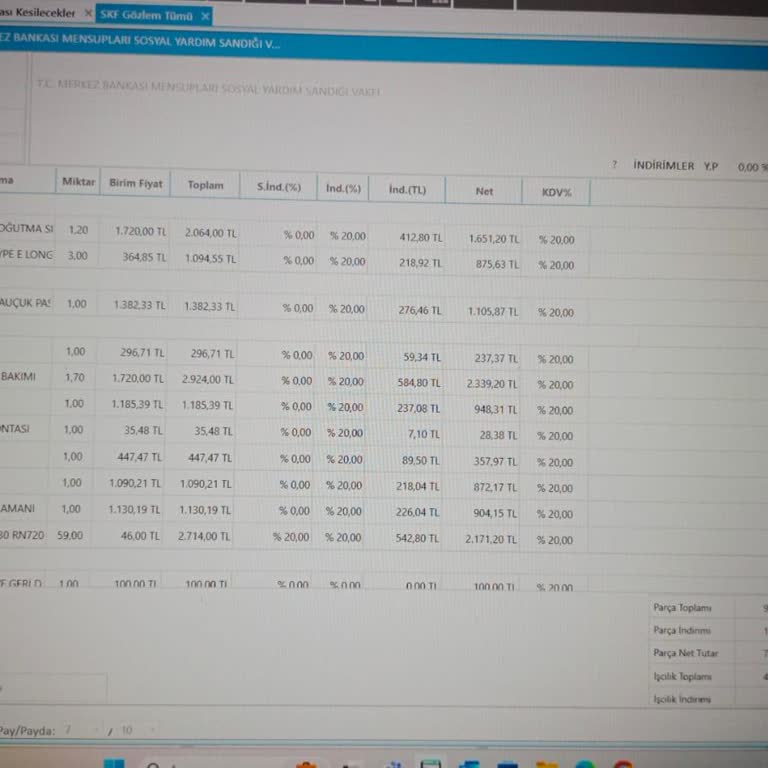Image resolution: width=768 pixels, height=768 pixels.
Task: Click the Parça Net Tutar summary label
Action: pos(685,653)
